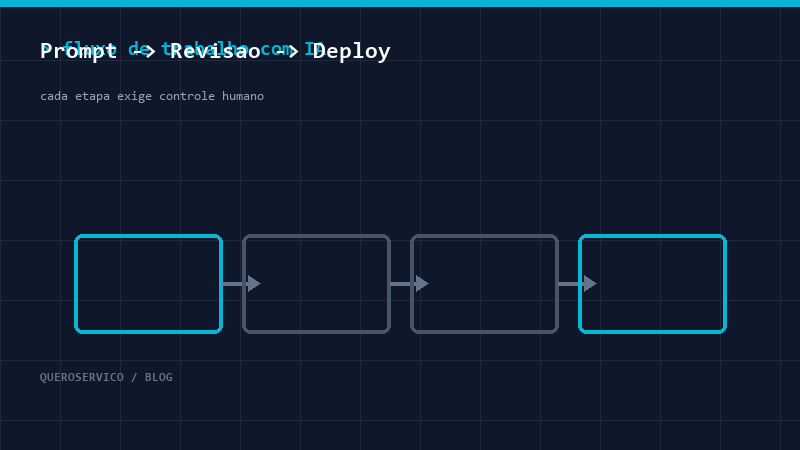
Task: Click the "BLOG" footer label
Action: point(159,377)
